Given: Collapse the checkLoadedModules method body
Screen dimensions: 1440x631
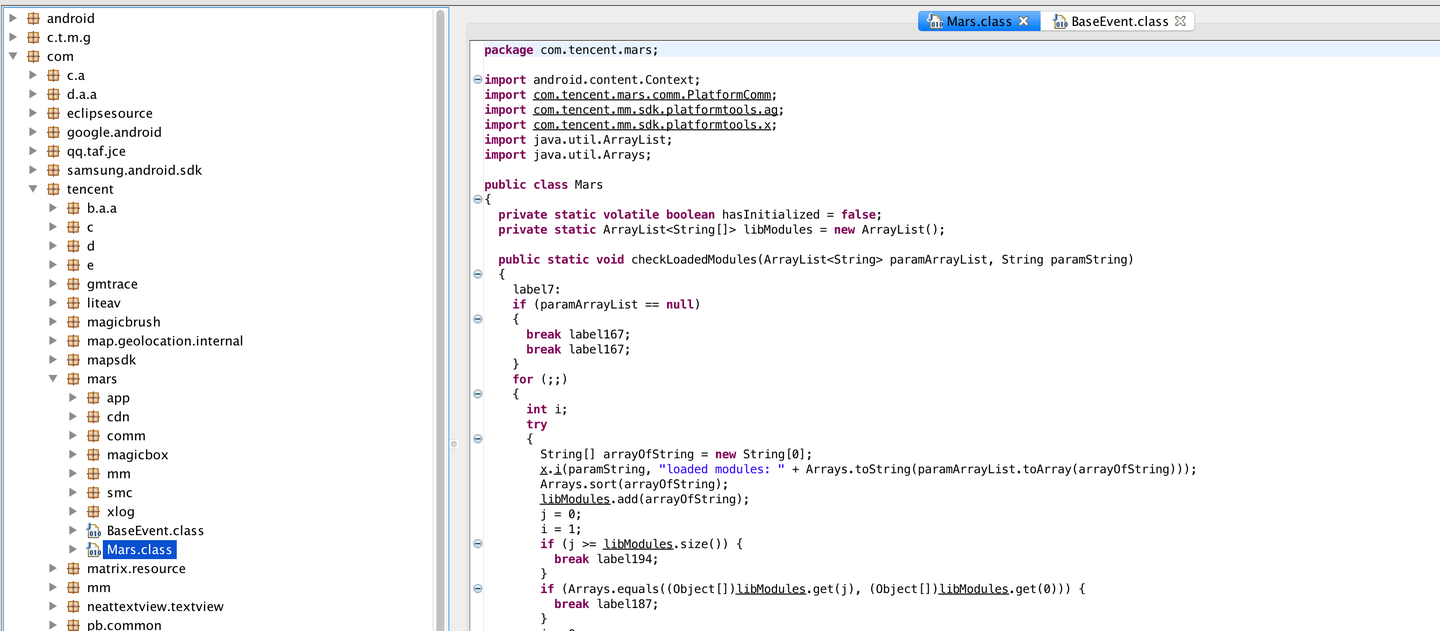Looking at the screenshot, I should 477,273.
